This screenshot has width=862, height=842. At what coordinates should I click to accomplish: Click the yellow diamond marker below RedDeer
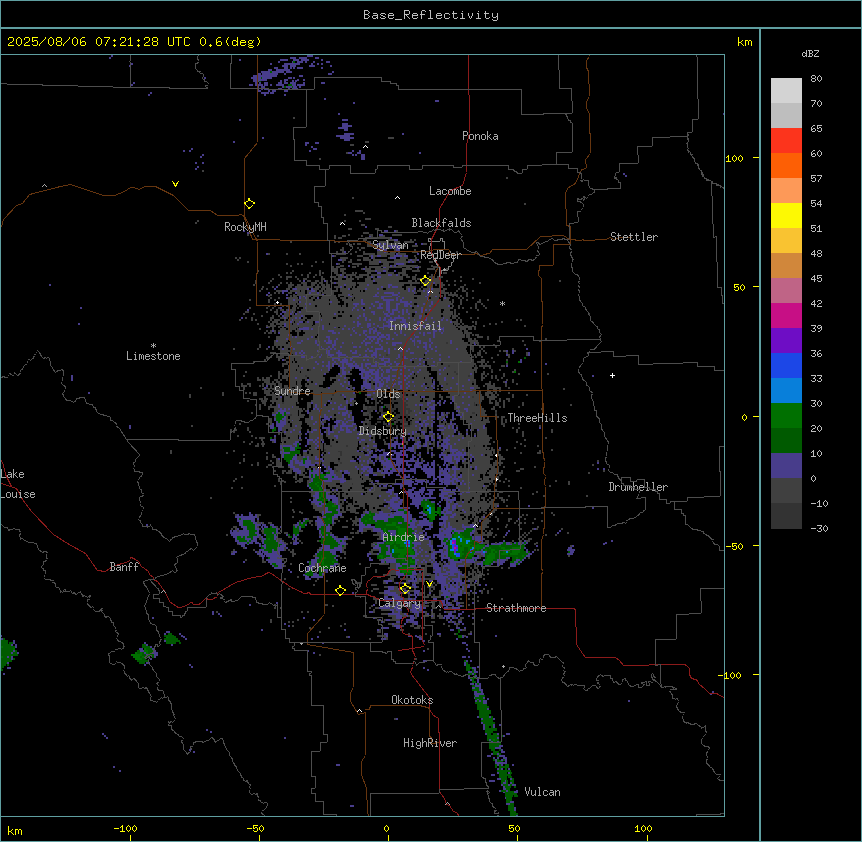coord(426,281)
